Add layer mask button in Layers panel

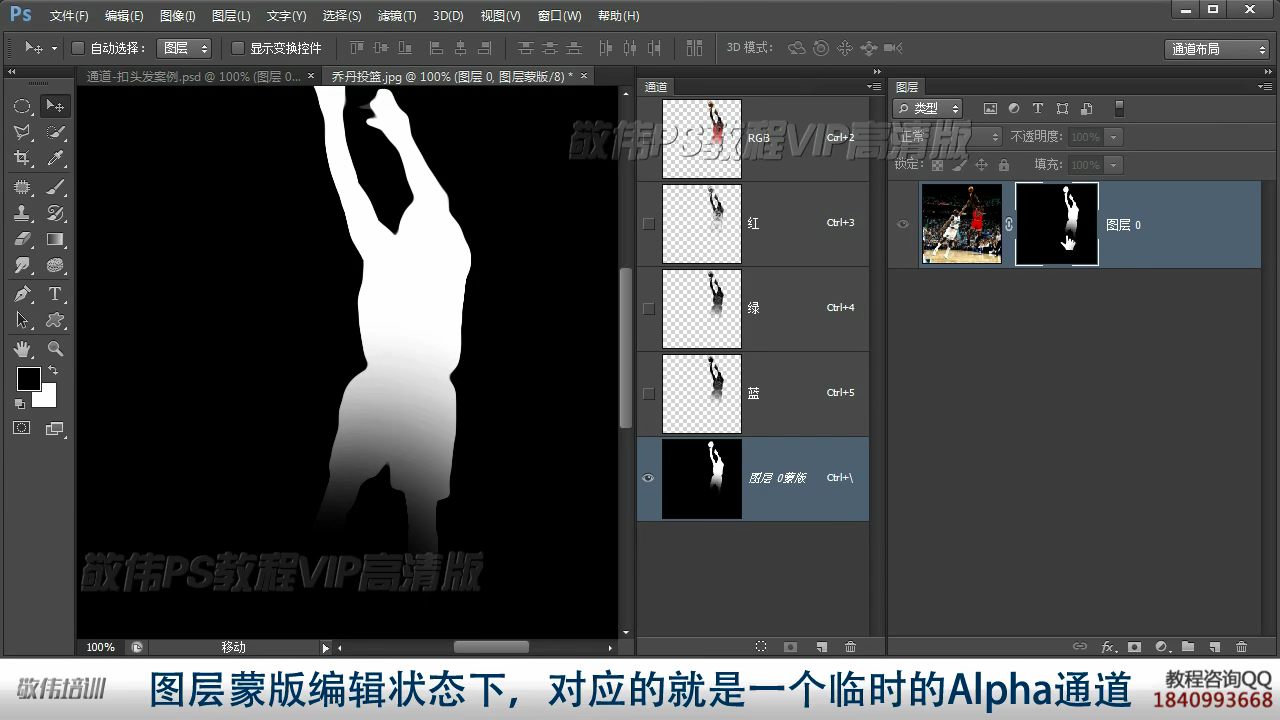point(1134,647)
